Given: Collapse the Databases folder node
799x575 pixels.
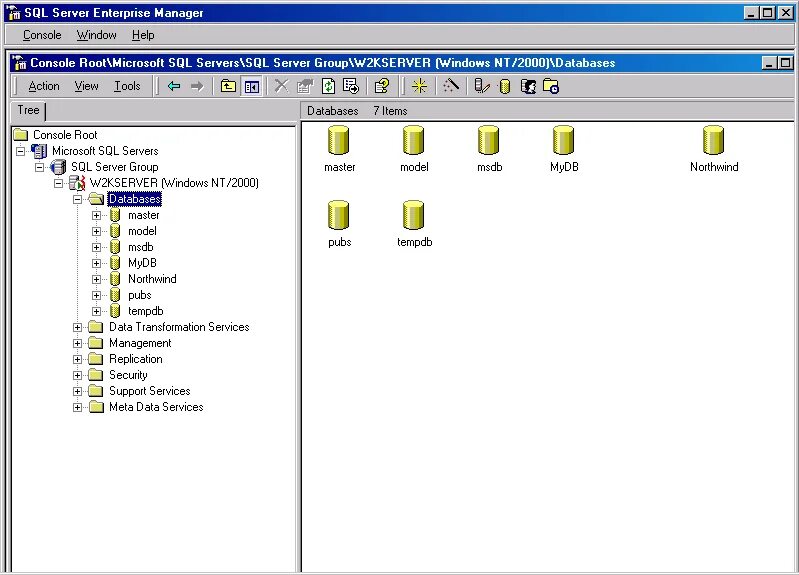Looking at the screenshot, I should 77,199.
